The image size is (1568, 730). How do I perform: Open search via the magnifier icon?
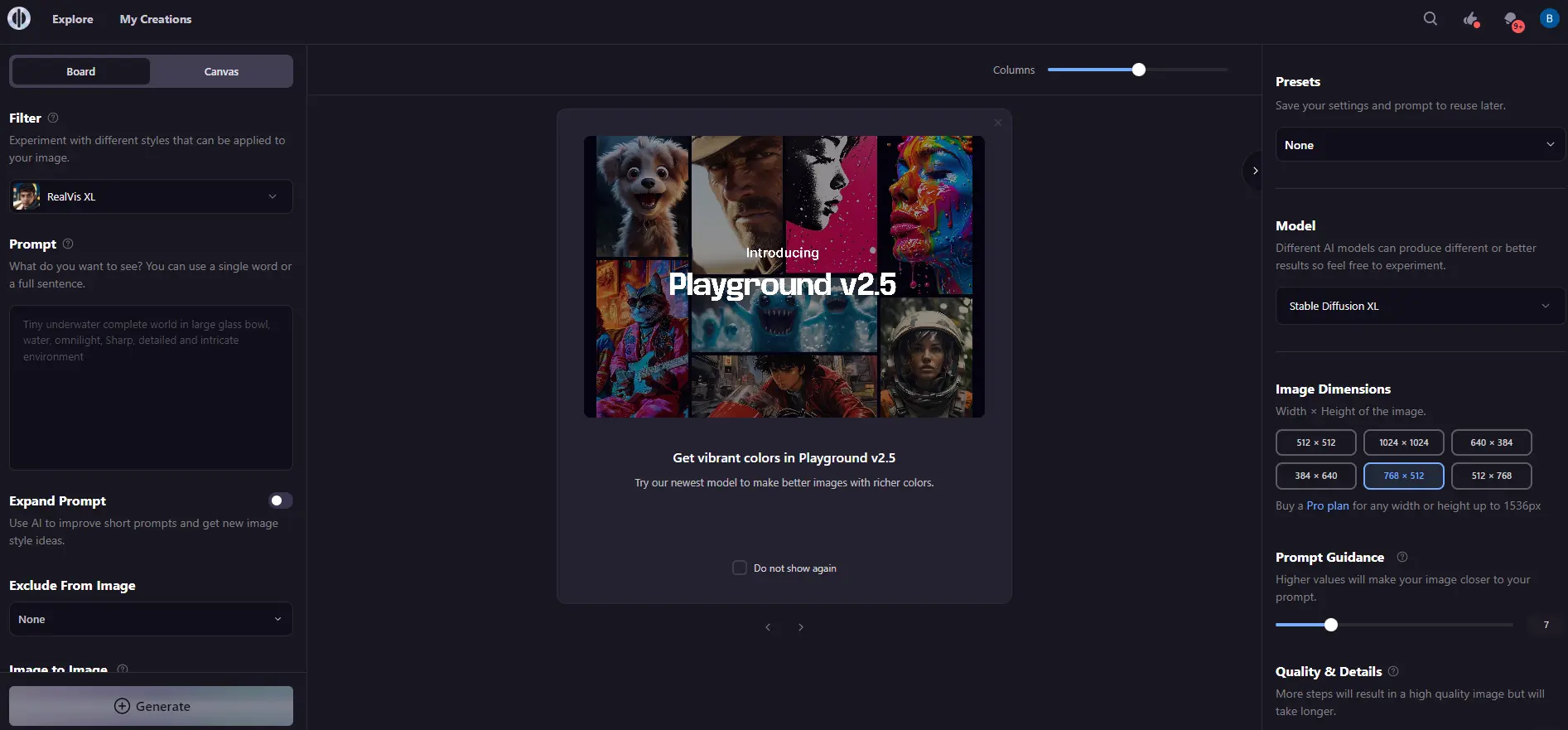pyautogui.click(x=1430, y=19)
